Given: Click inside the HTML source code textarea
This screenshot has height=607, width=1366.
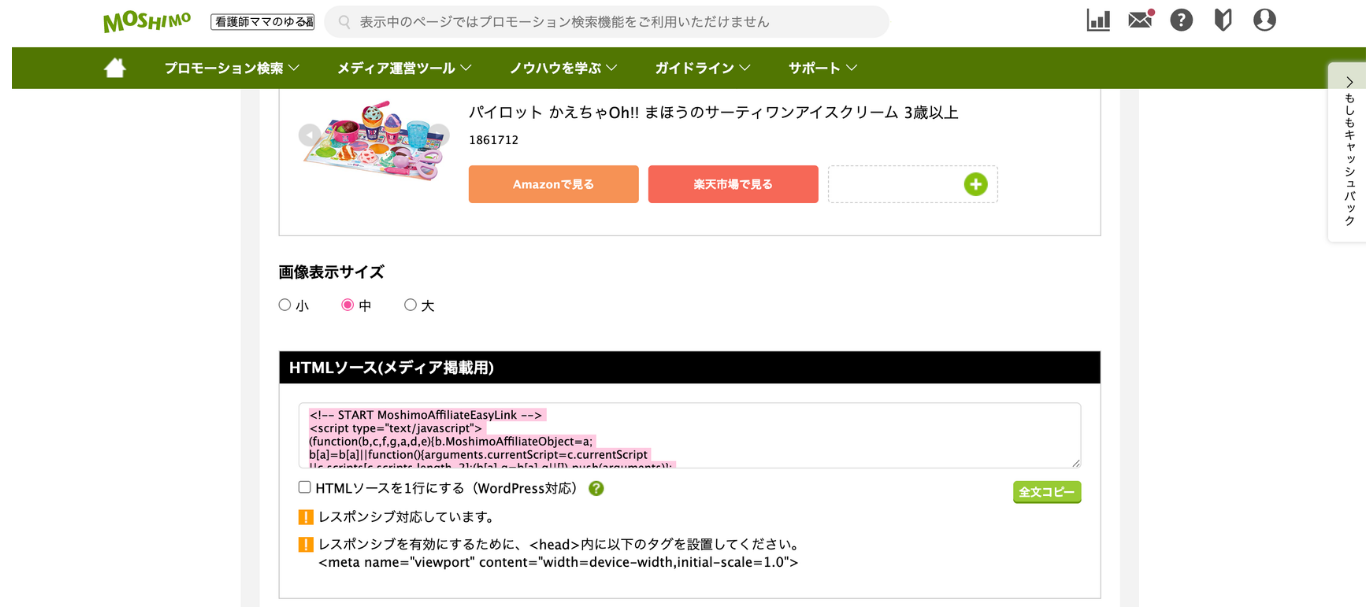Looking at the screenshot, I should pyautogui.click(x=689, y=436).
